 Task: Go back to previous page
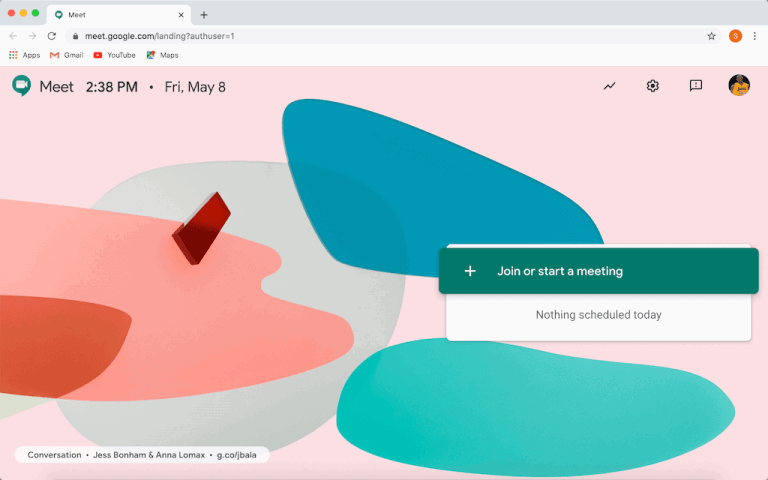[13, 36]
